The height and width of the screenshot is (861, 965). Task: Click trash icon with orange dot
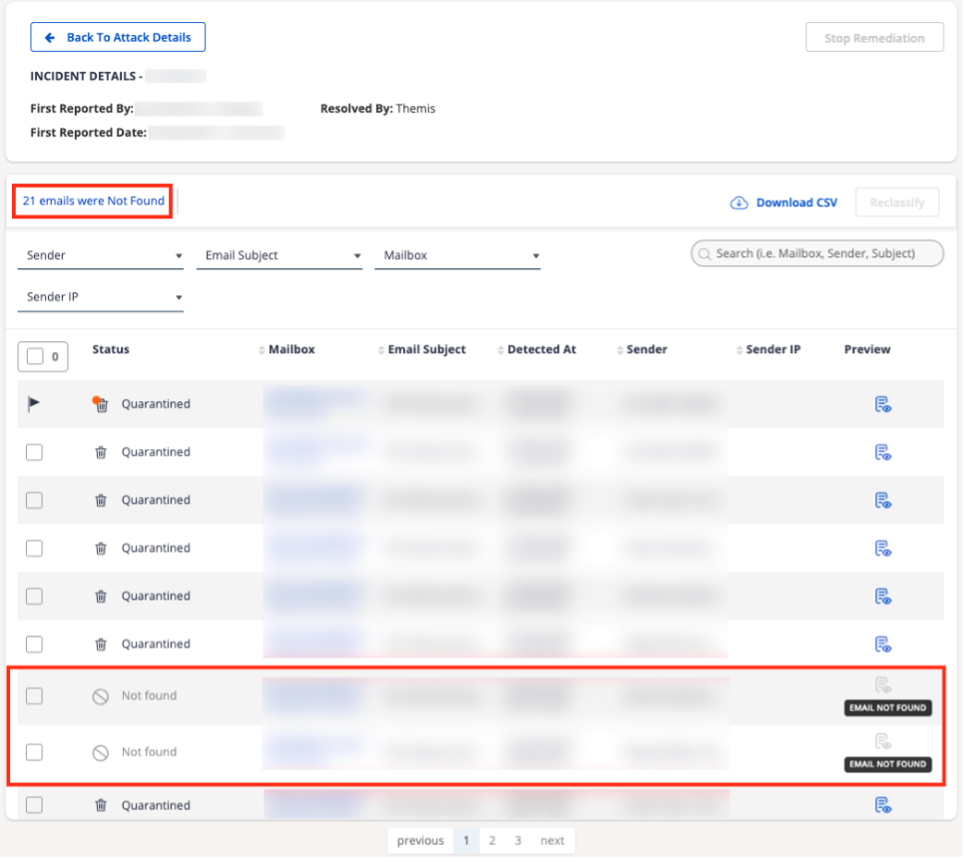100,404
